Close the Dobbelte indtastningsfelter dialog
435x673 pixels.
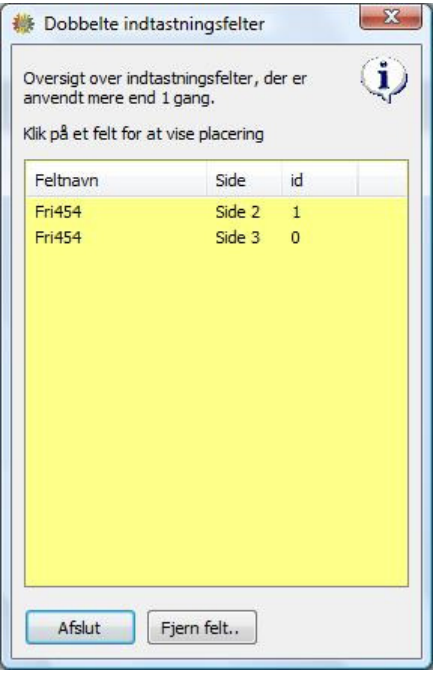(391, 17)
